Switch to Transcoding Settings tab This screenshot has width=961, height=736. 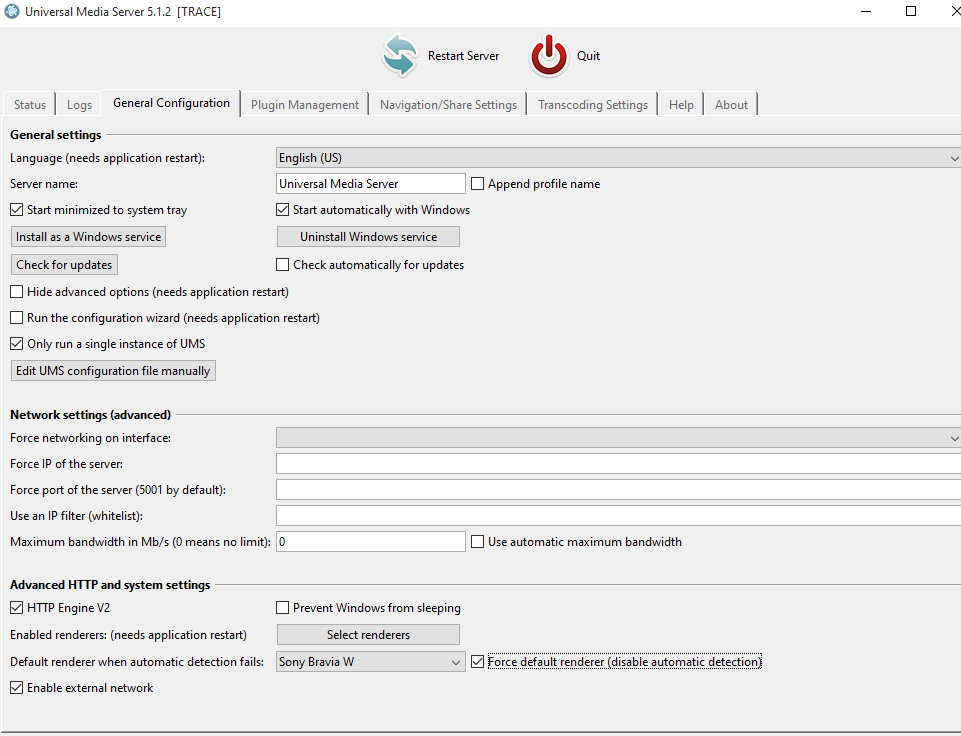(x=593, y=105)
